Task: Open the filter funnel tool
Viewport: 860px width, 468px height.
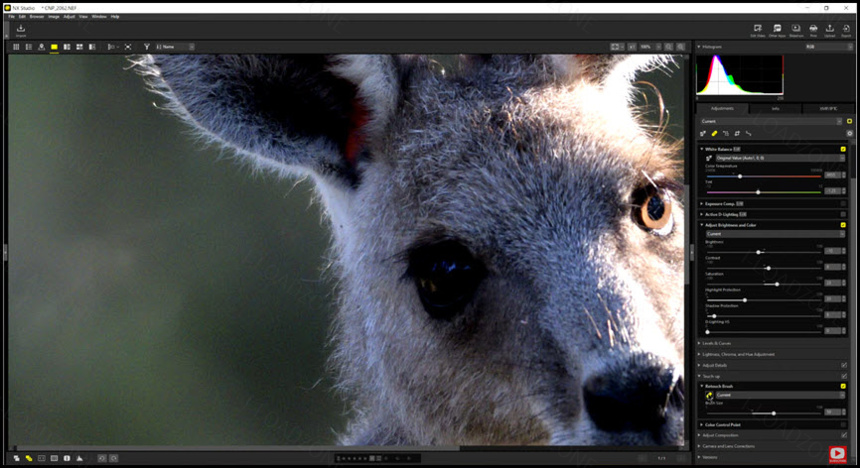Action: click(146, 47)
